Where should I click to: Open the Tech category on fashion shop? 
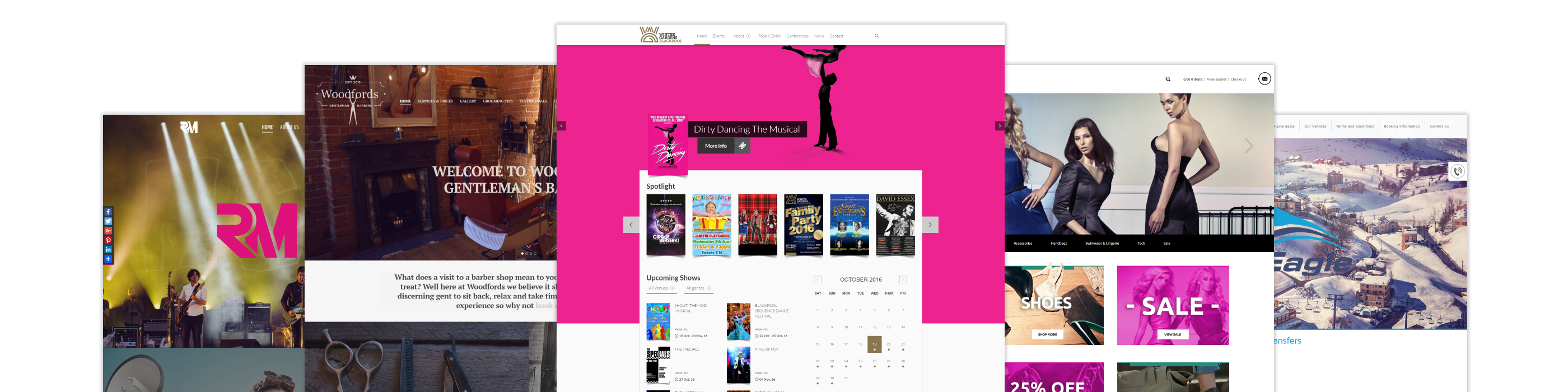[1141, 244]
